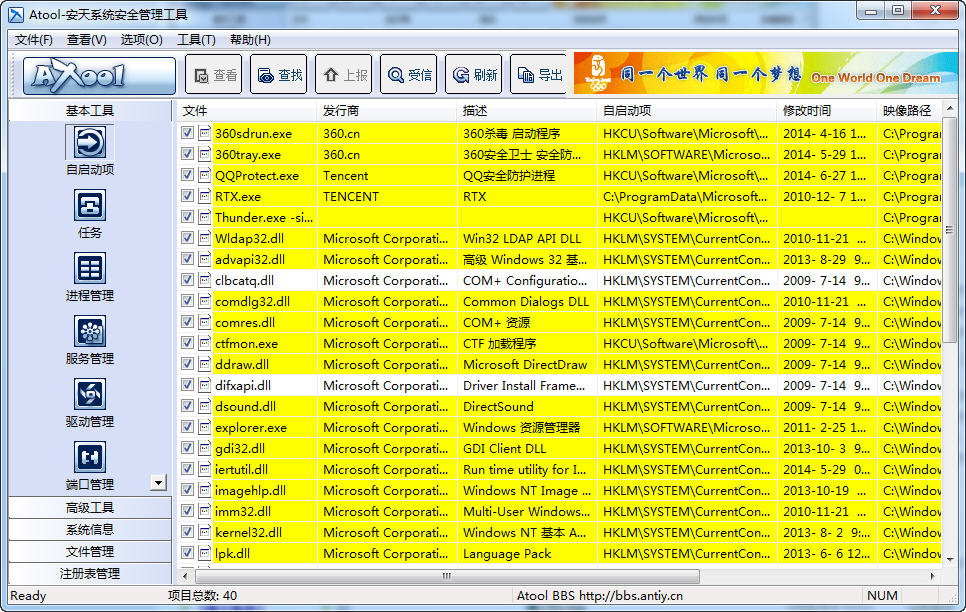Viewport: 966px width, 612px height.
Task: Toggle the advapi32.dll checkbox
Action: (187, 258)
